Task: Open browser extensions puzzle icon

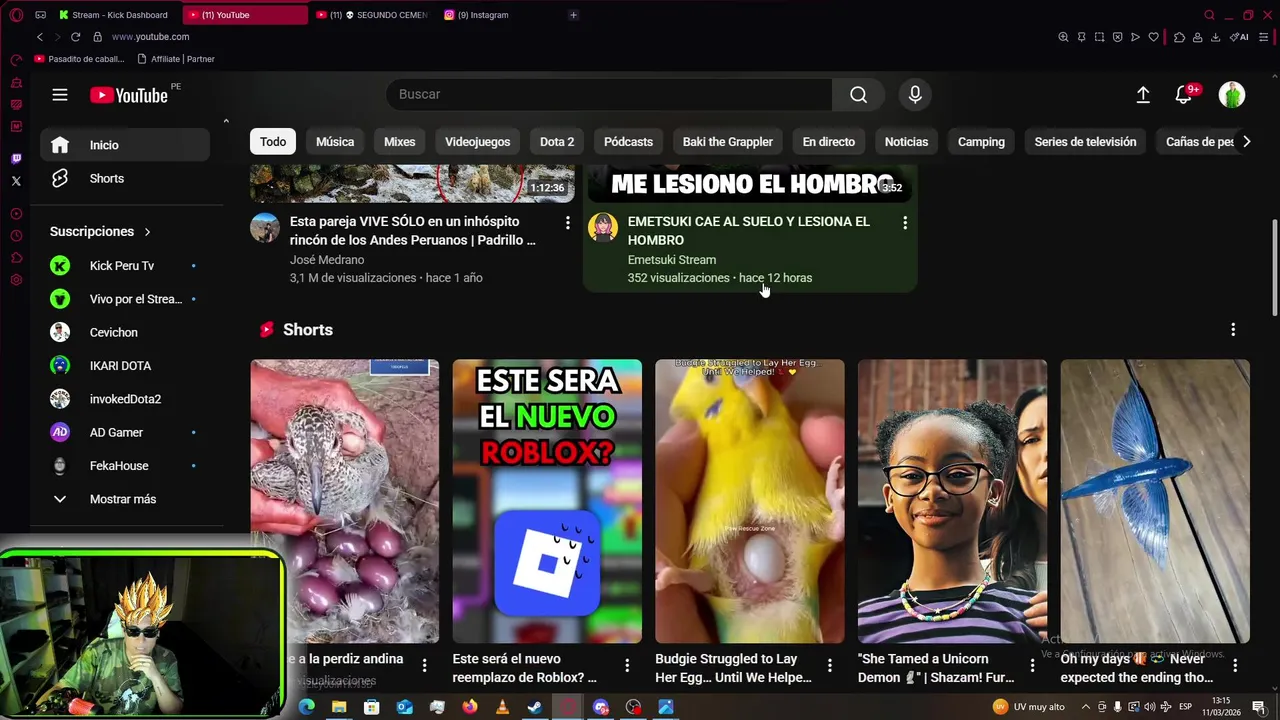Action: (x=1179, y=37)
